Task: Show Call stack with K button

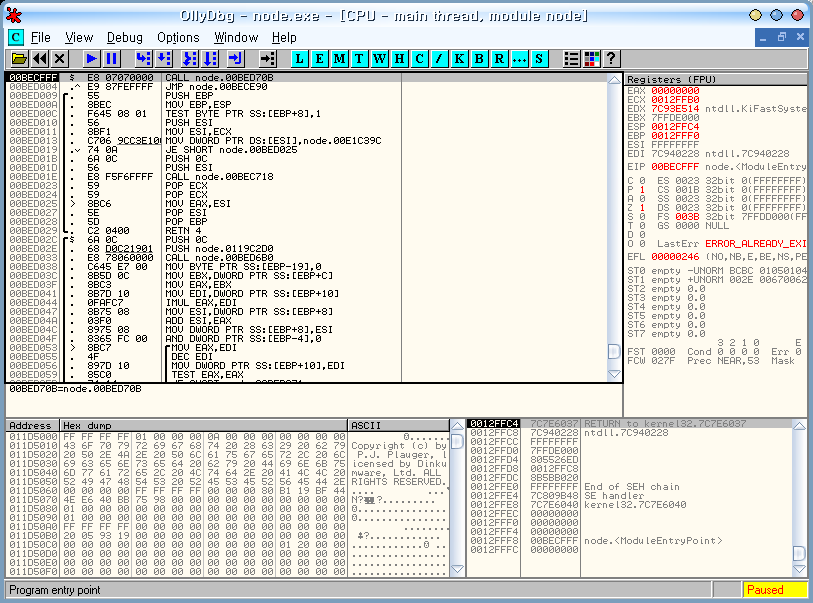Action: [459, 59]
